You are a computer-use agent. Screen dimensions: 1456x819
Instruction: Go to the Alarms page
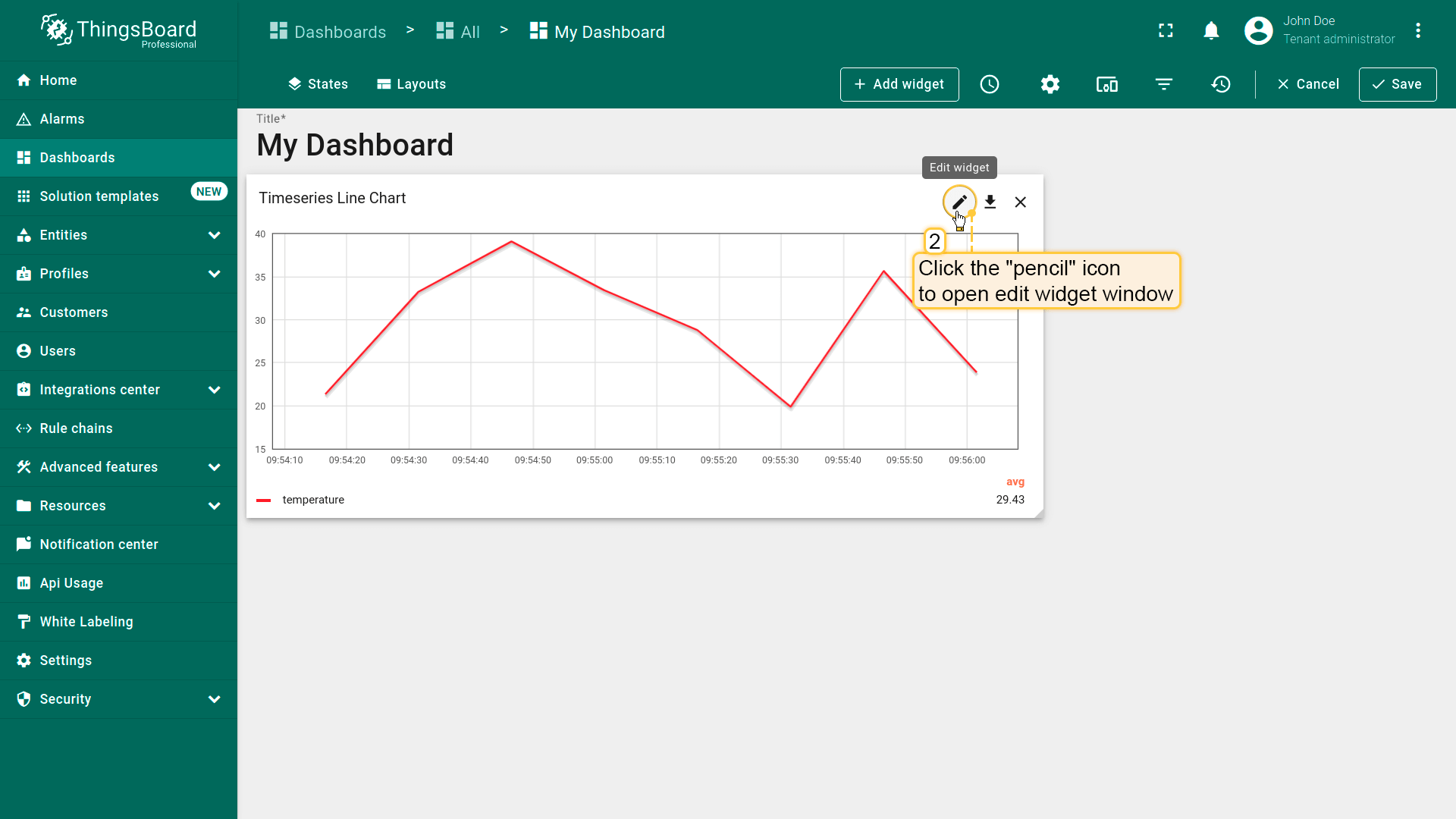click(62, 119)
